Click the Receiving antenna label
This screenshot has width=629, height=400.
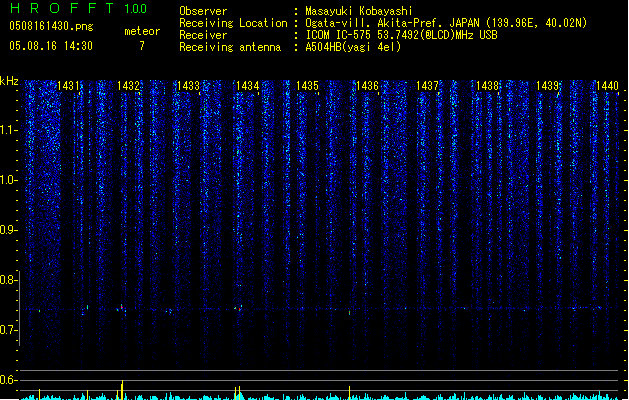[x=230, y=47]
